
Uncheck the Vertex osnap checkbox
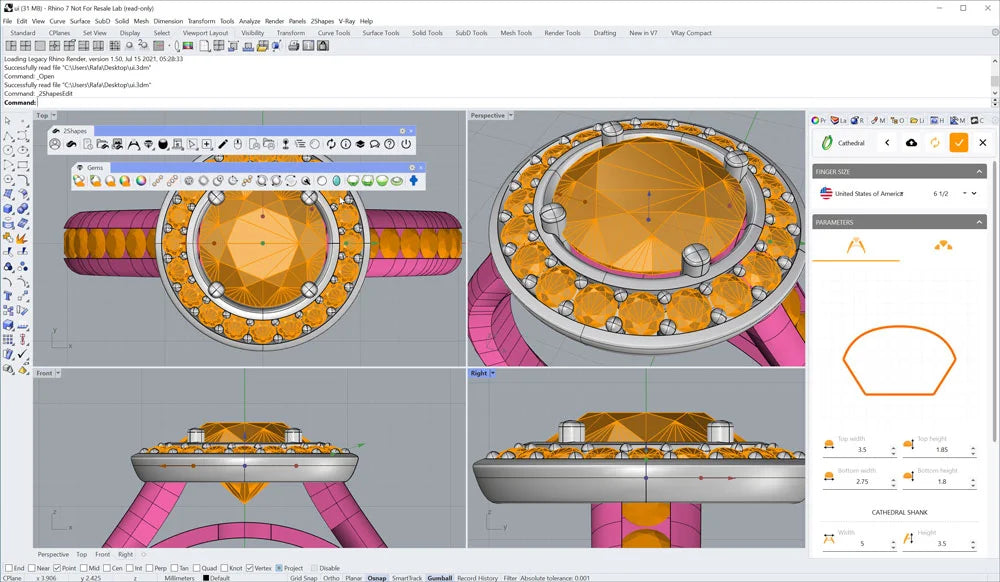coord(250,568)
